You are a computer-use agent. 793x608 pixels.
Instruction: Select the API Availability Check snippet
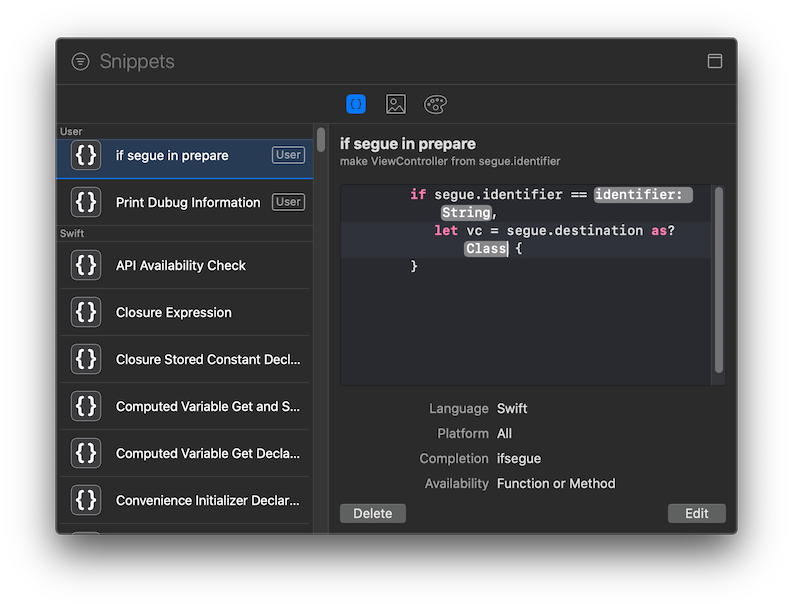click(x=185, y=266)
